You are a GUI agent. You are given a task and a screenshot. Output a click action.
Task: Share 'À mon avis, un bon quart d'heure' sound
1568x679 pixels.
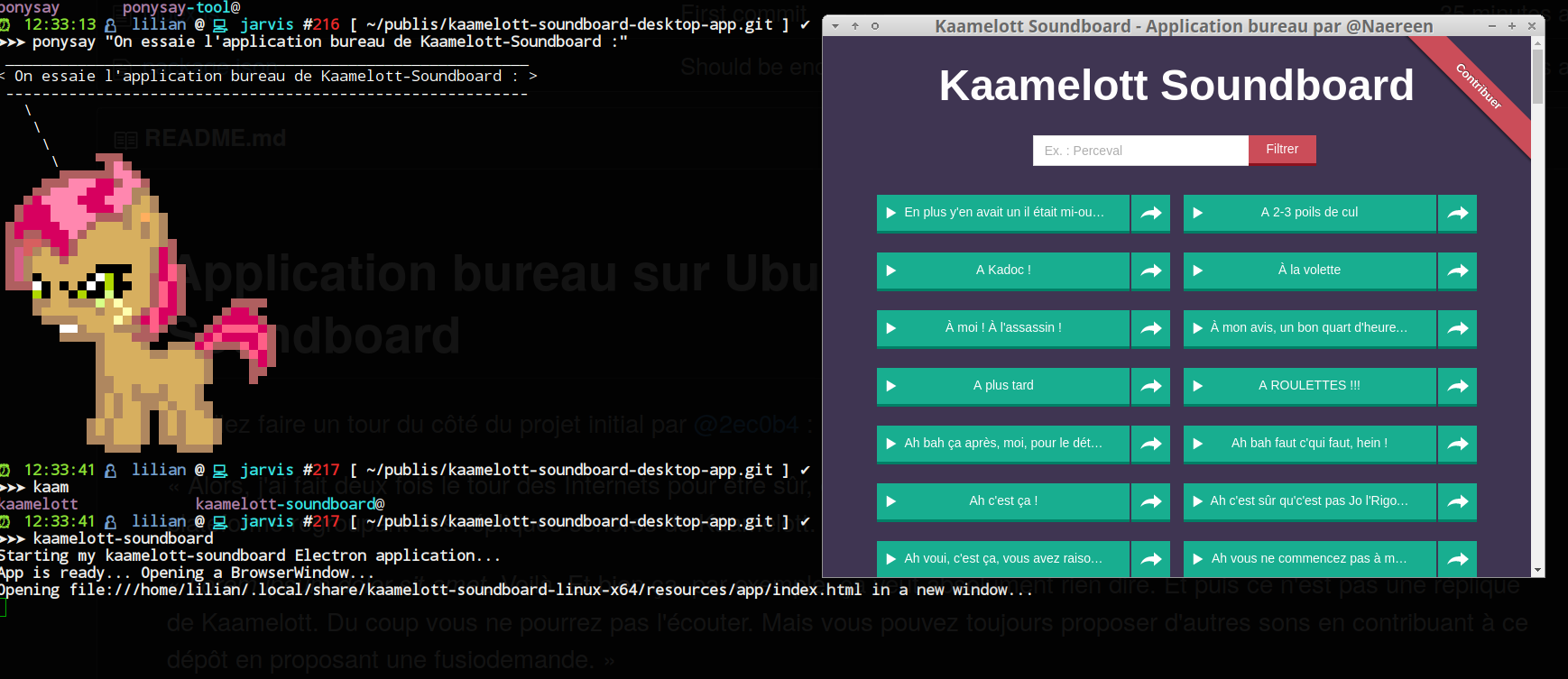[x=1458, y=328]
